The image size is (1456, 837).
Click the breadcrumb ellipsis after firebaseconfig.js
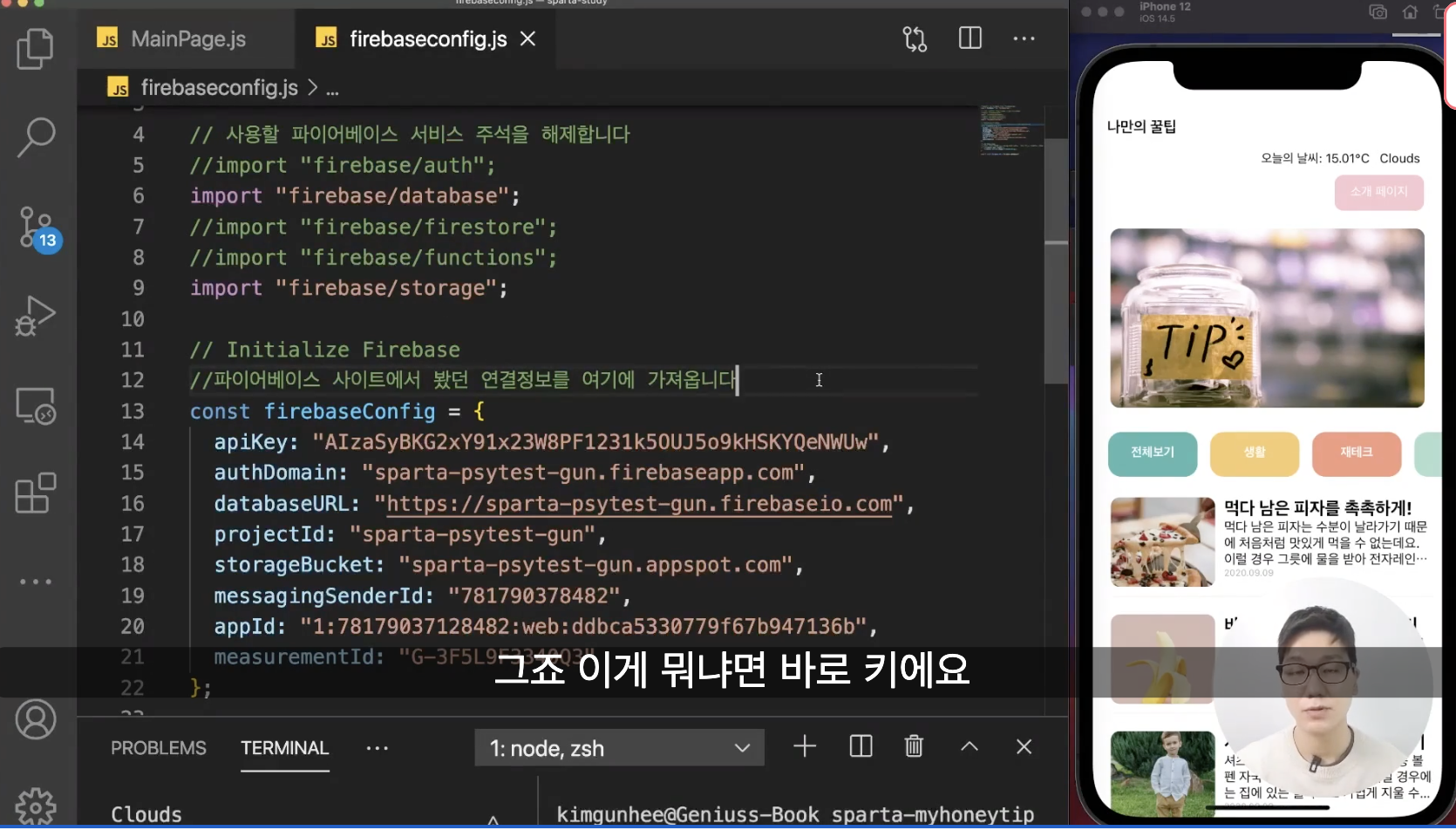(x=332, y=89)
